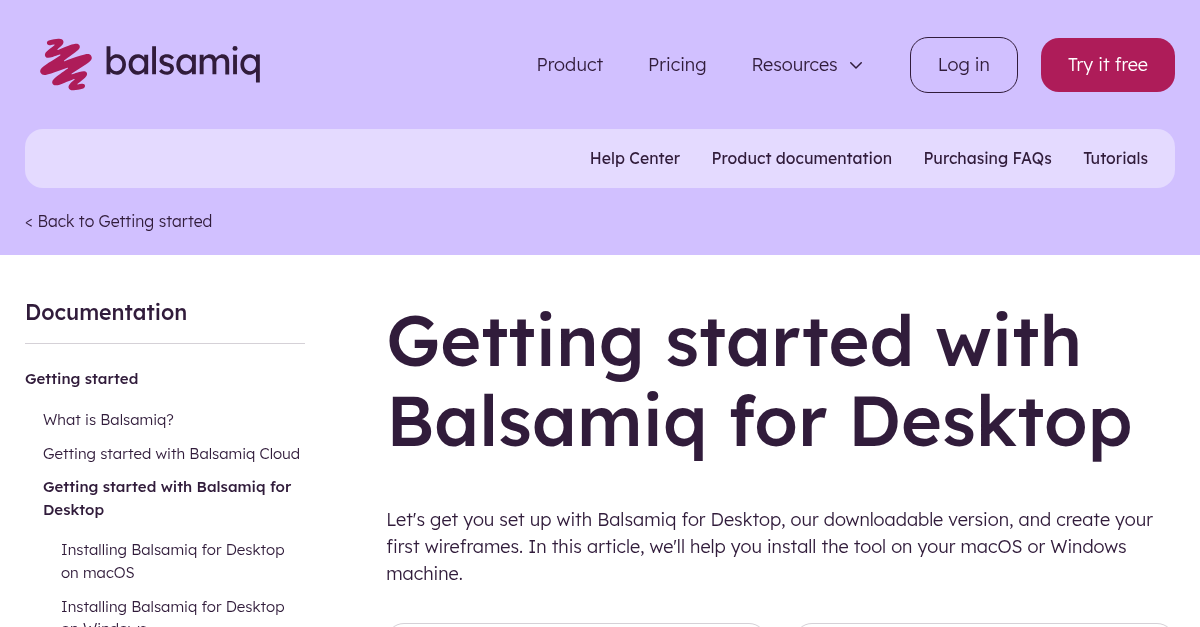Open Getting started with Balsamiq Cloud

tap(171, 454)
